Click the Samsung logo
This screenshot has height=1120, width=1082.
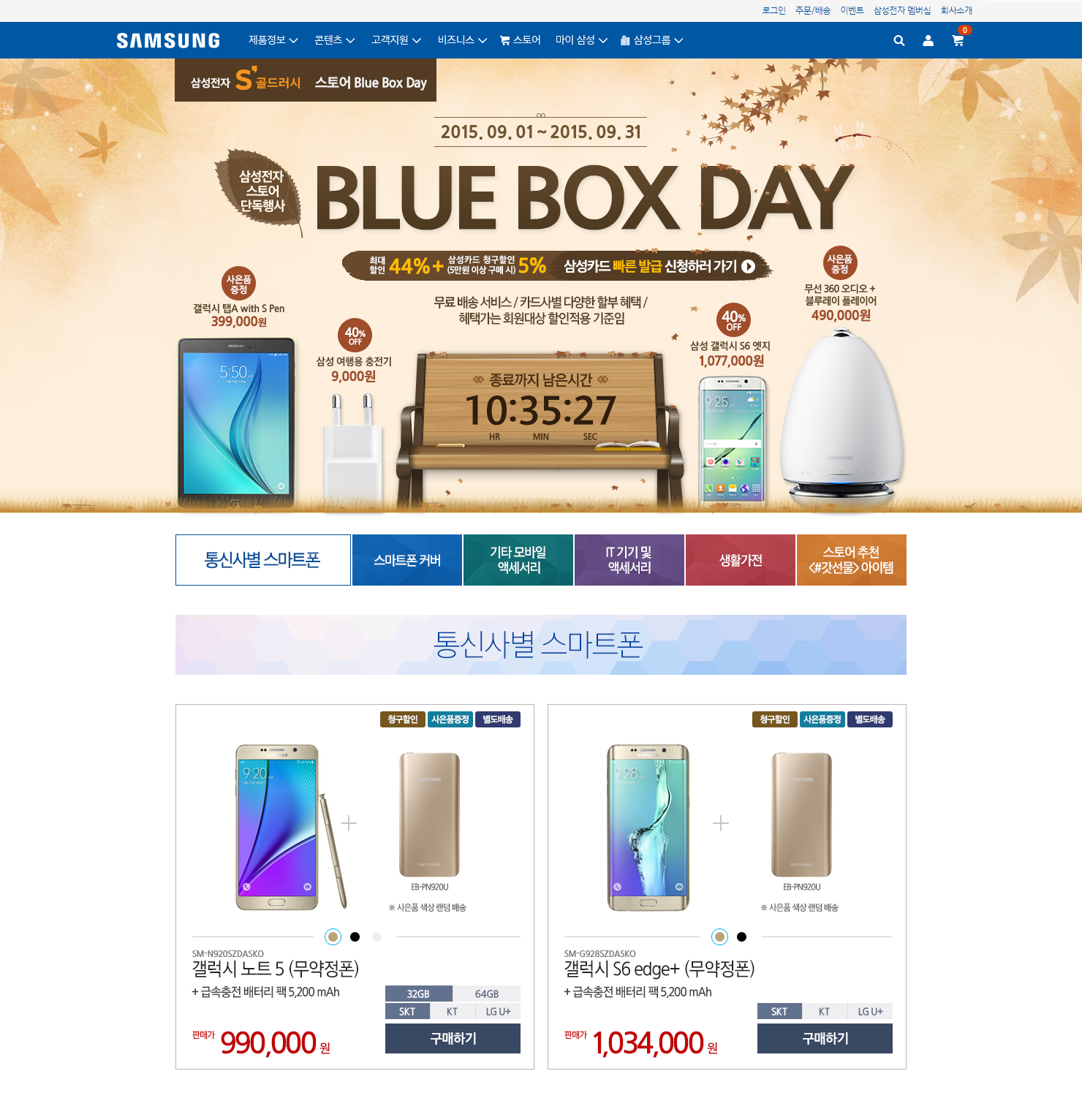coord(168,41)
